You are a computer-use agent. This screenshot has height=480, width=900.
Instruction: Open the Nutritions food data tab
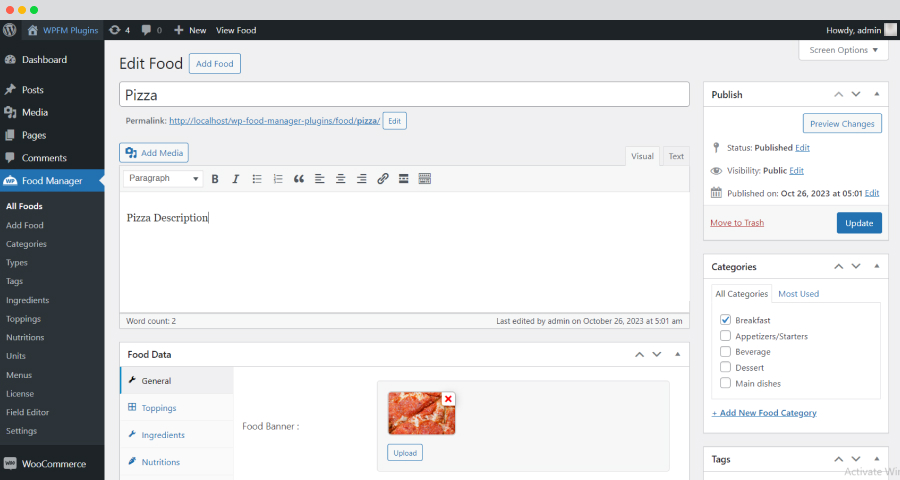177,462
